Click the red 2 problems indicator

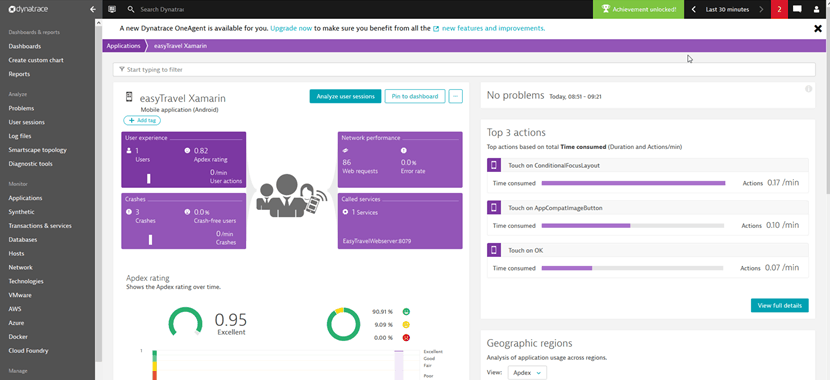(x=779, y=10)
